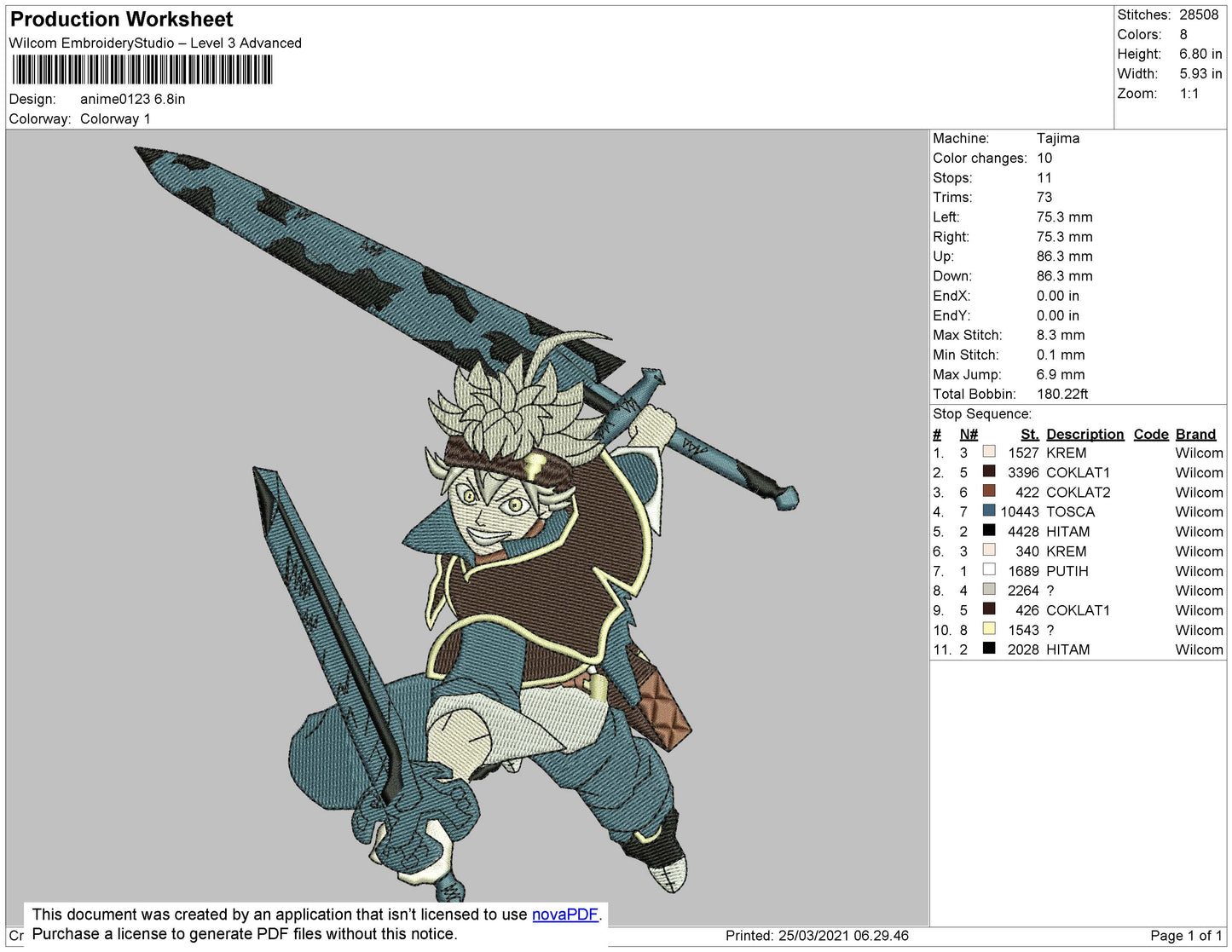Click 'Wilcom EmbroideryStudio – Level 3 Advanced' text
Image resolution: width=1232 pixels, height=952 pixels.
coord(155,43)
